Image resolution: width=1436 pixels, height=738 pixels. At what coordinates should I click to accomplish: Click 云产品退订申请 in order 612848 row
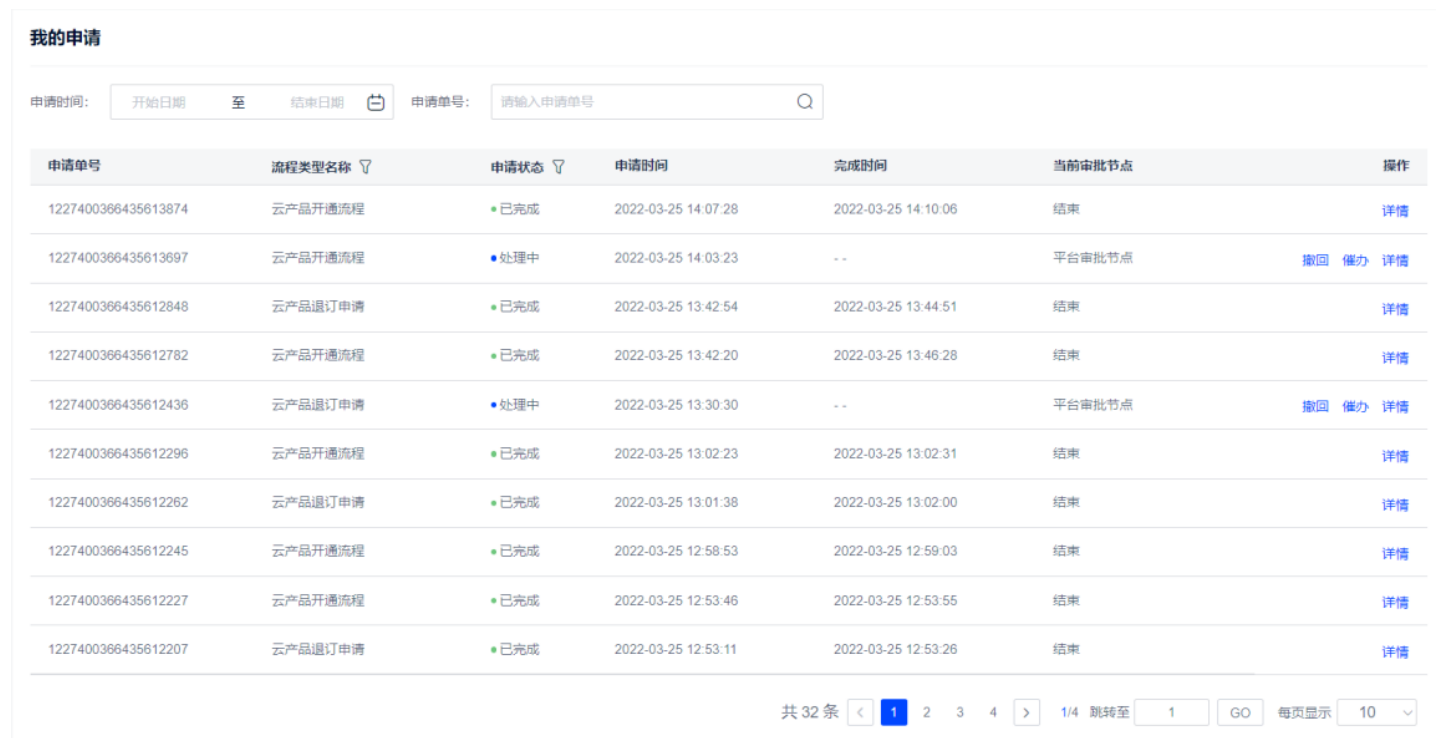click(x=318, y=306)
